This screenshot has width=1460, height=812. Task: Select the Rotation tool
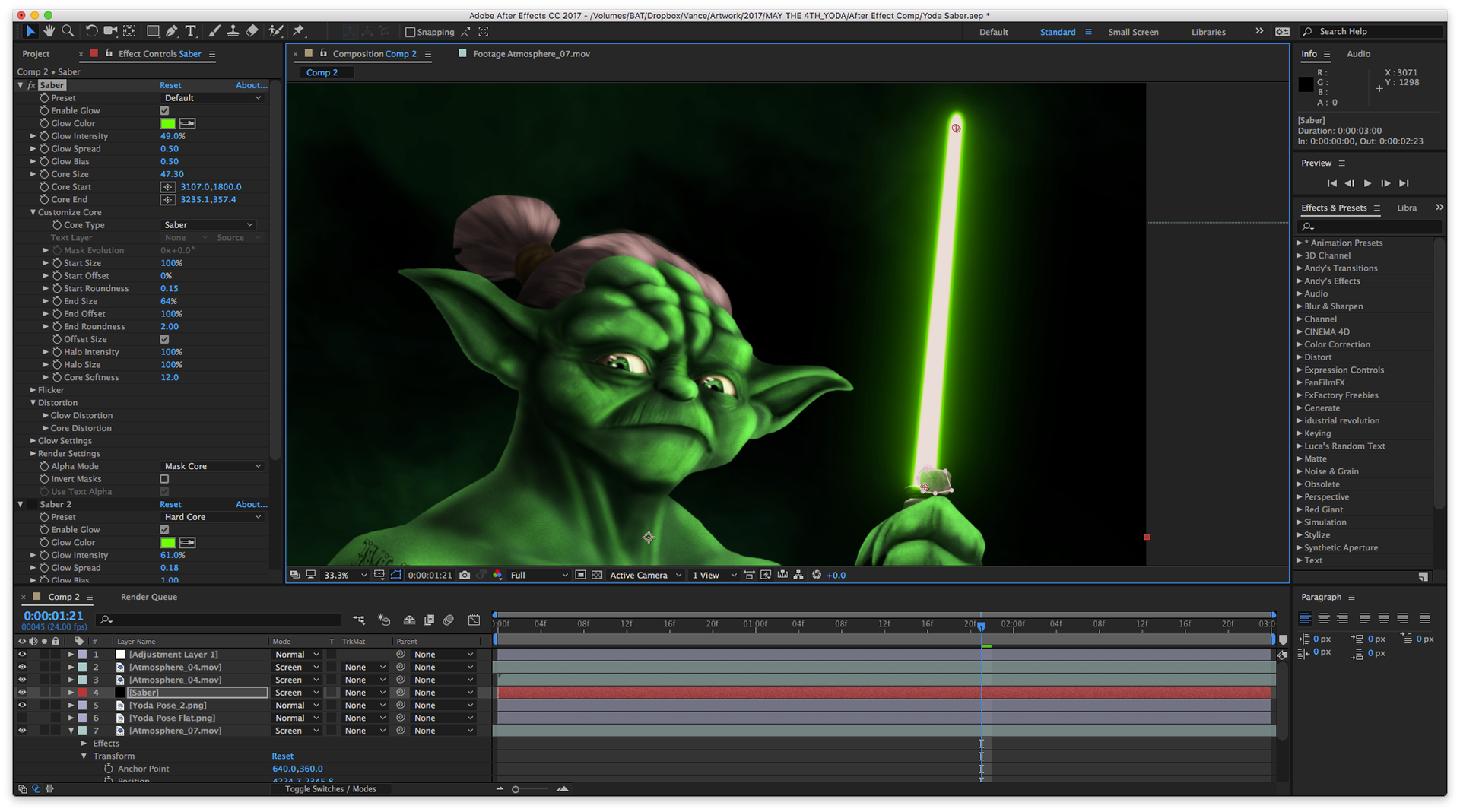tap(91, 31)
